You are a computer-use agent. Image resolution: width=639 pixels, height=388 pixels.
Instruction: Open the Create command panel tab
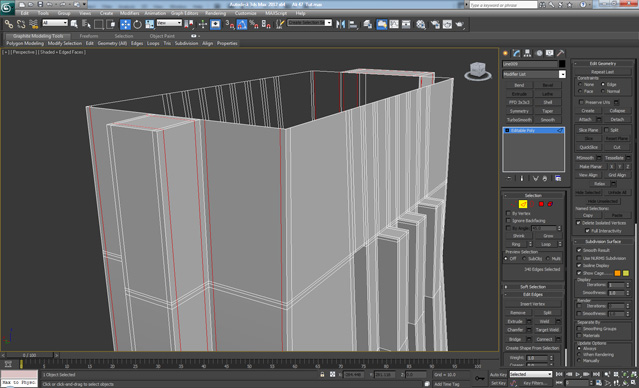(506, 53)
